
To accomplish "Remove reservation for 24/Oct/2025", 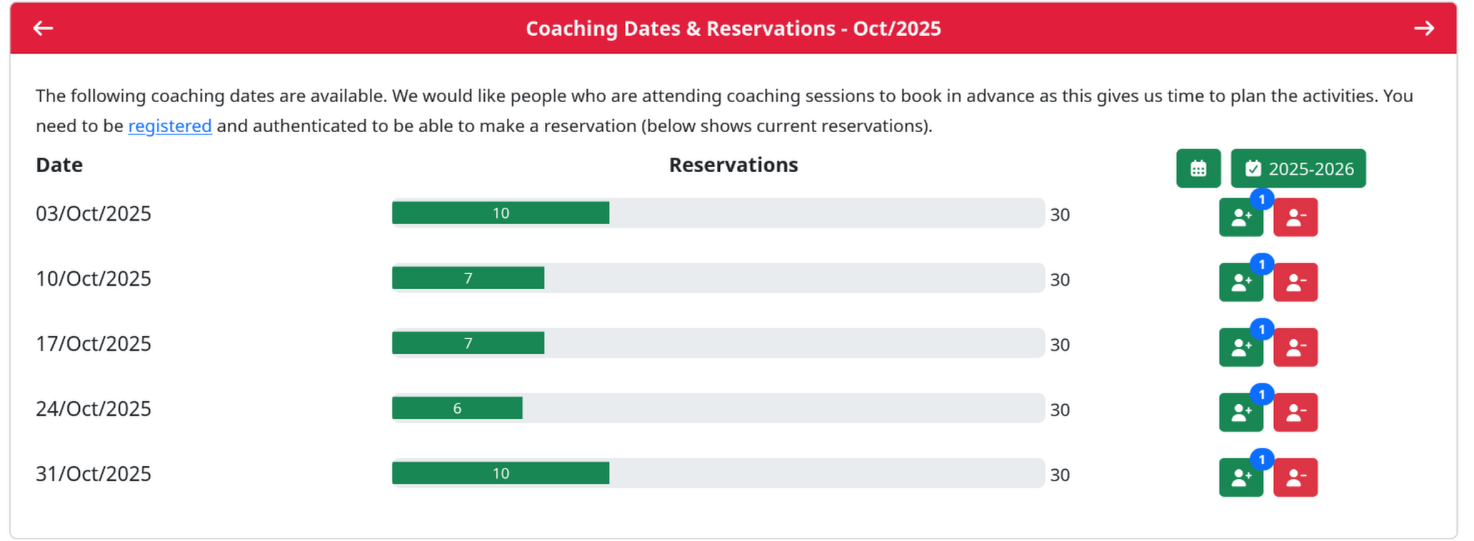I will [x=1295, y=413].
